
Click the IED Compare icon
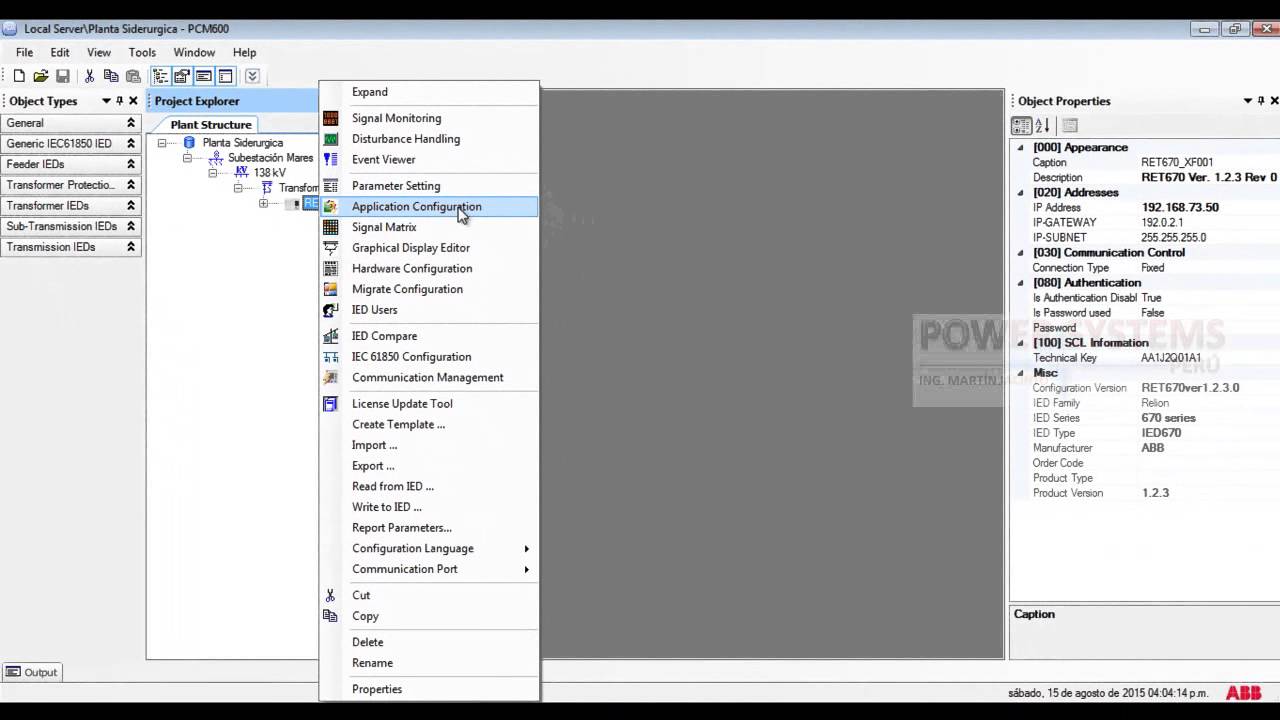[x=331, y=336]
